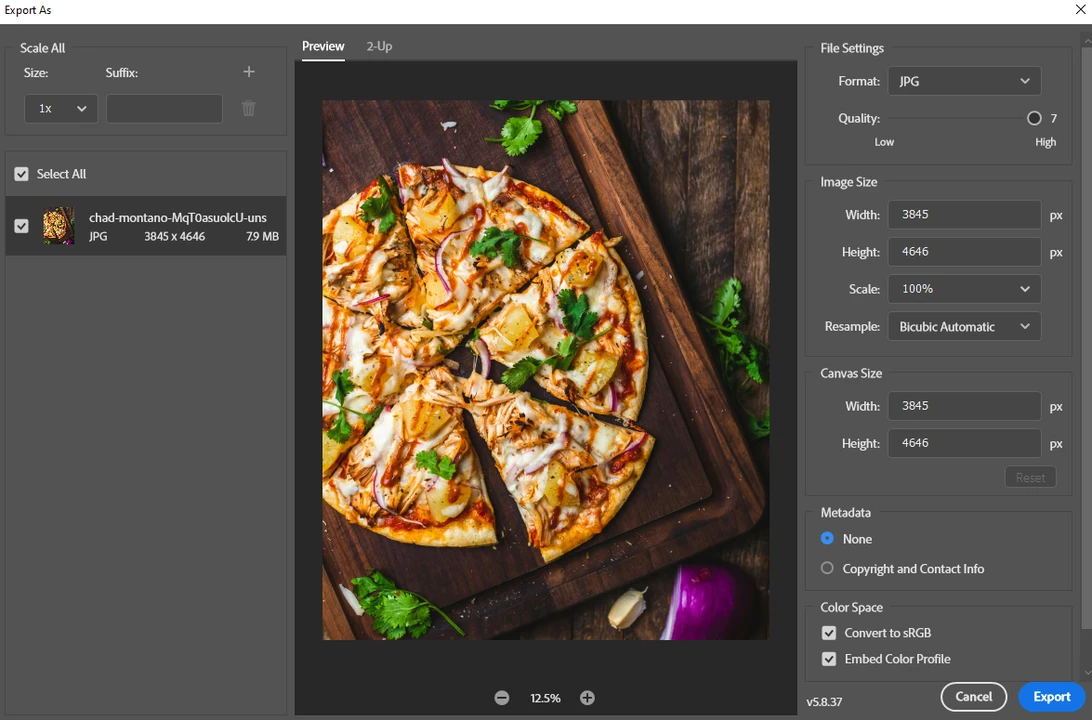Click the pizza preview image
The width and height of the screenshot is (1092, 720).
(545, 370)
